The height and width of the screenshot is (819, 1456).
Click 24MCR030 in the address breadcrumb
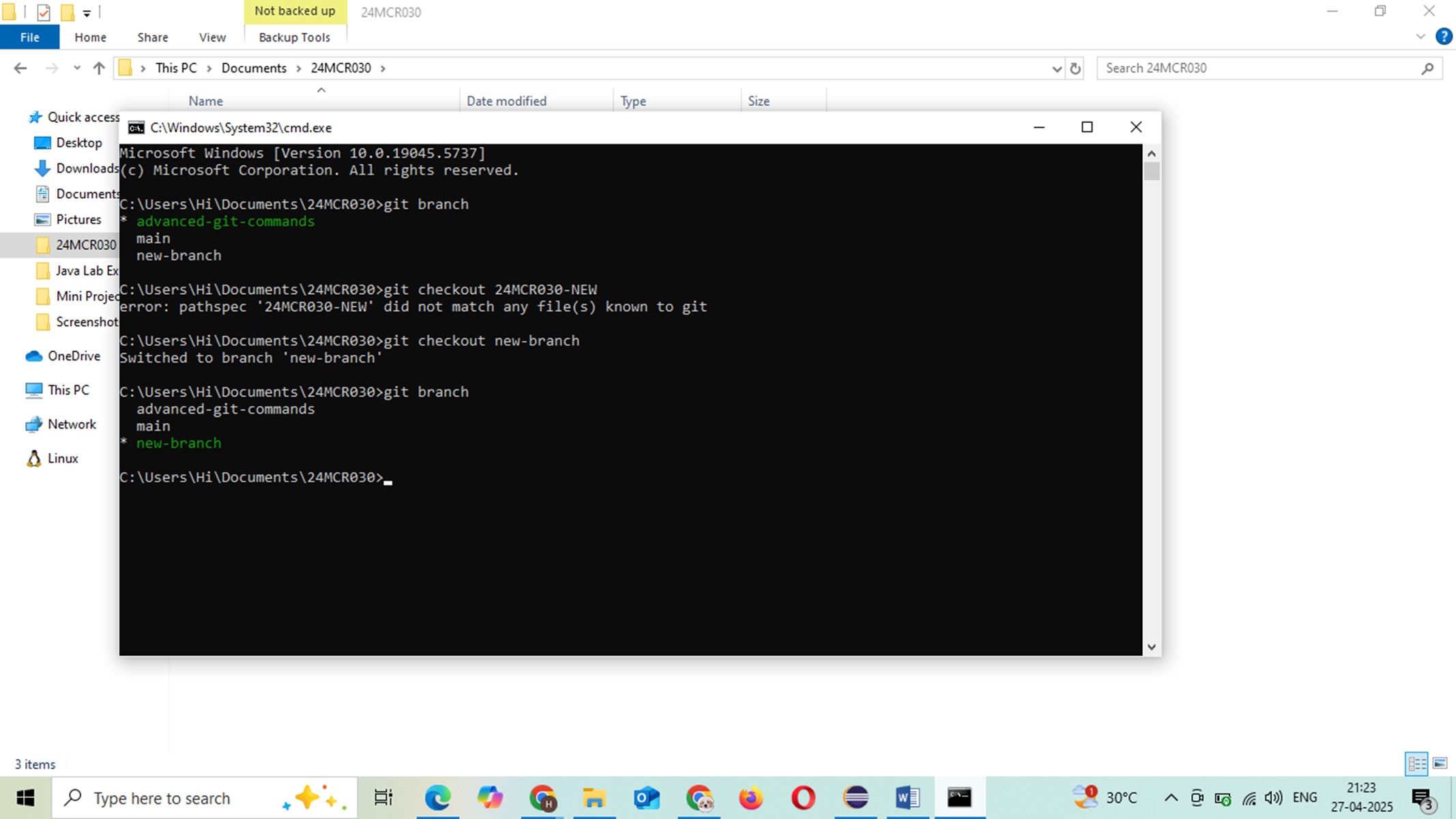[340, 68]
